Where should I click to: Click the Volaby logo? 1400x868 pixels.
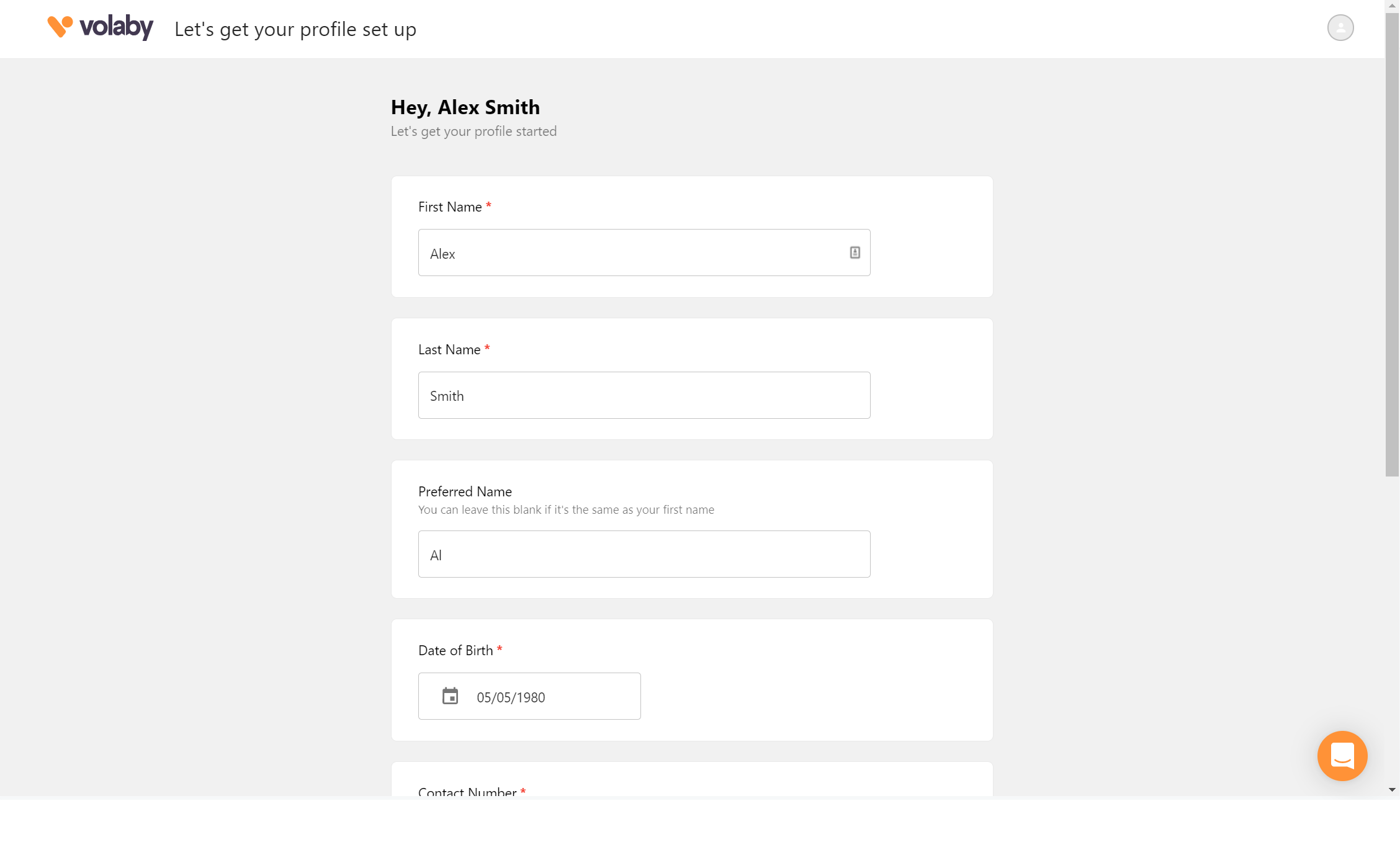click(x=99, y=27)
